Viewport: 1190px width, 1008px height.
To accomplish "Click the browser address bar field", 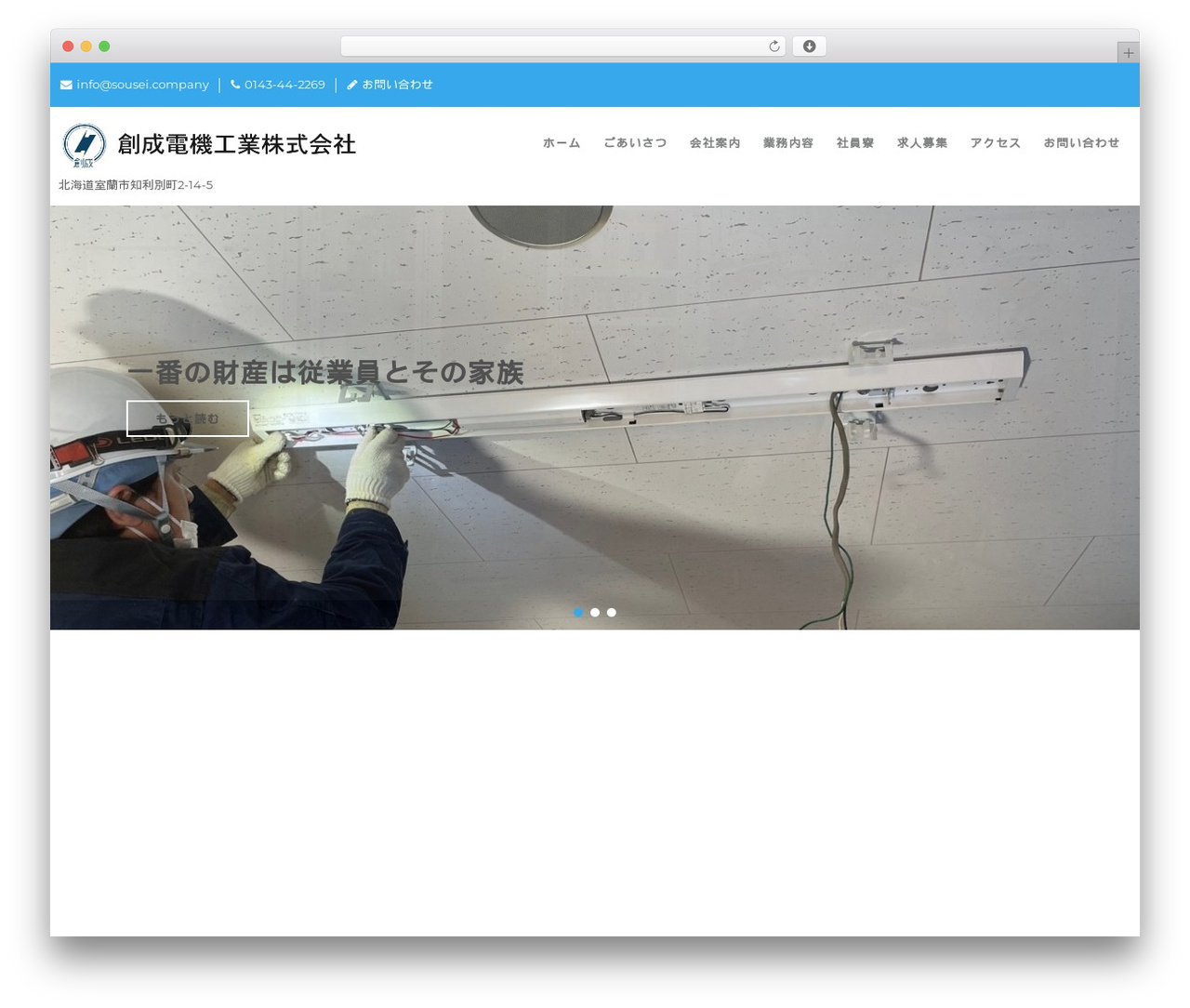I will [x=563, y=46].
